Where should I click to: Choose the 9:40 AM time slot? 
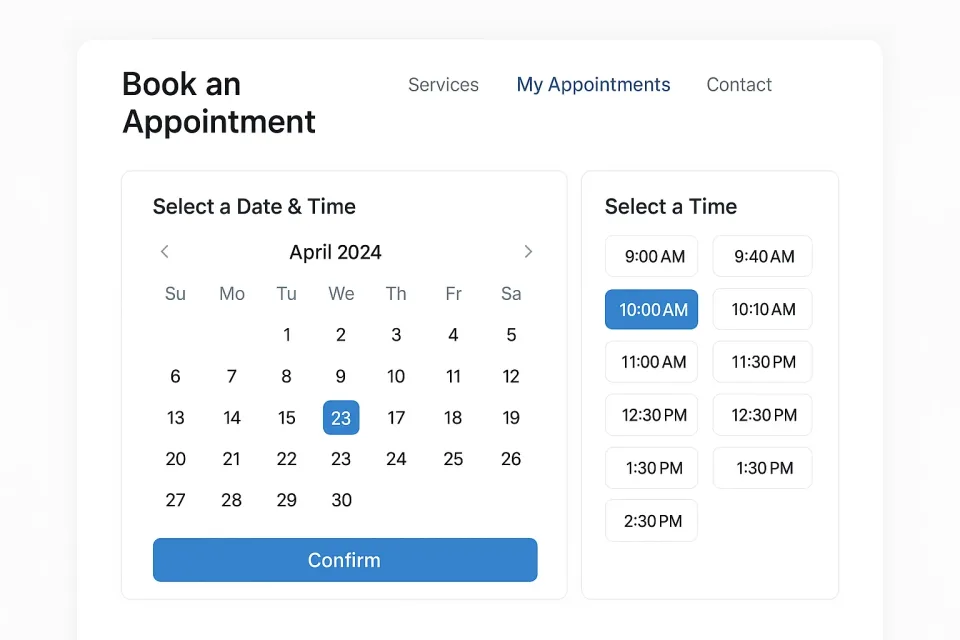pyautogui.click(x=763, y=257)
